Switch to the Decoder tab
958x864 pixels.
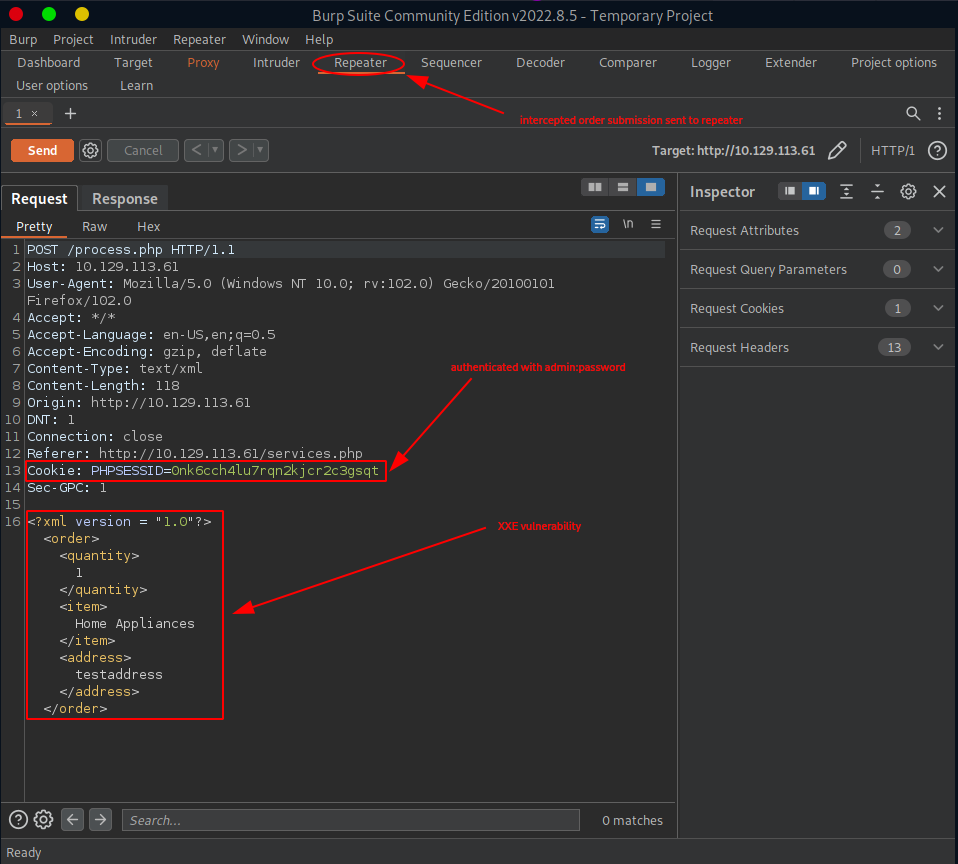pyautogui.click(x=540, y=62)
